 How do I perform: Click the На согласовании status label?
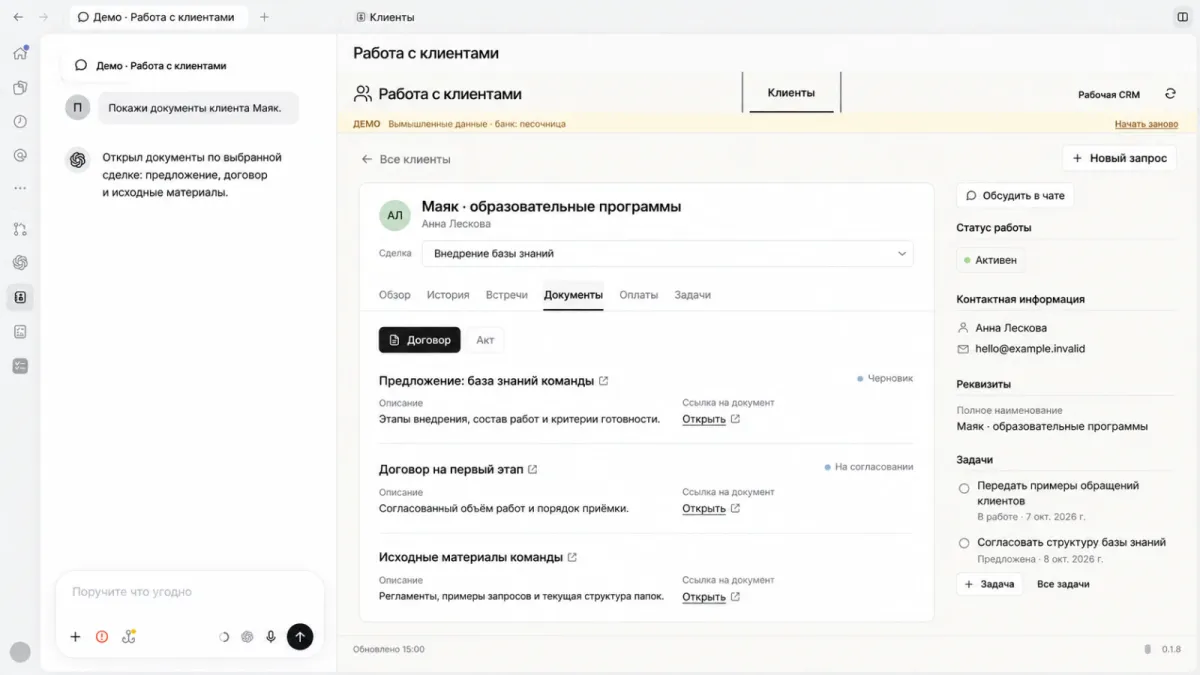[x=869, y=467]
